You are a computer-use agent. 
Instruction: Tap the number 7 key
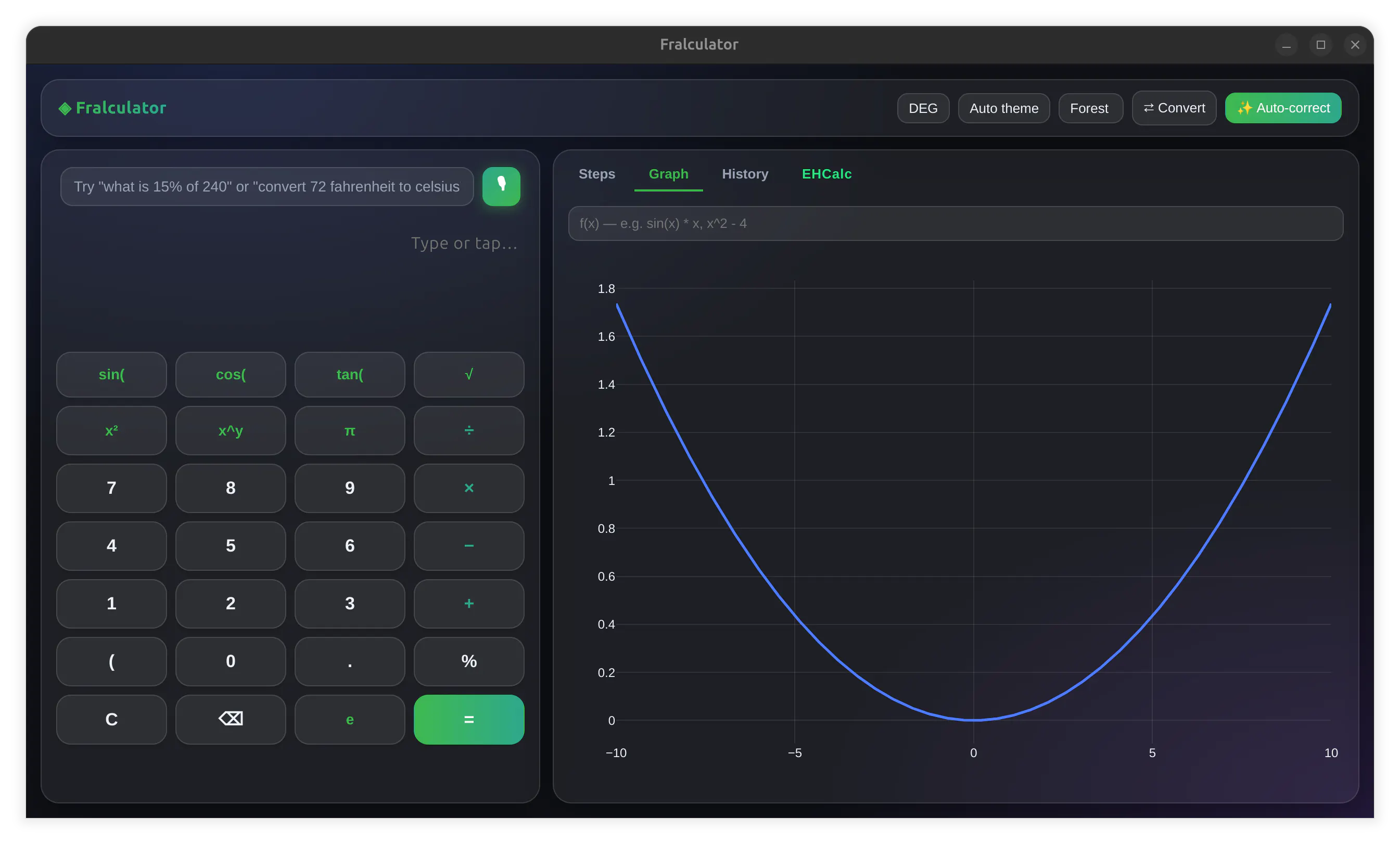pyautogui.click(x=111, y=488)
